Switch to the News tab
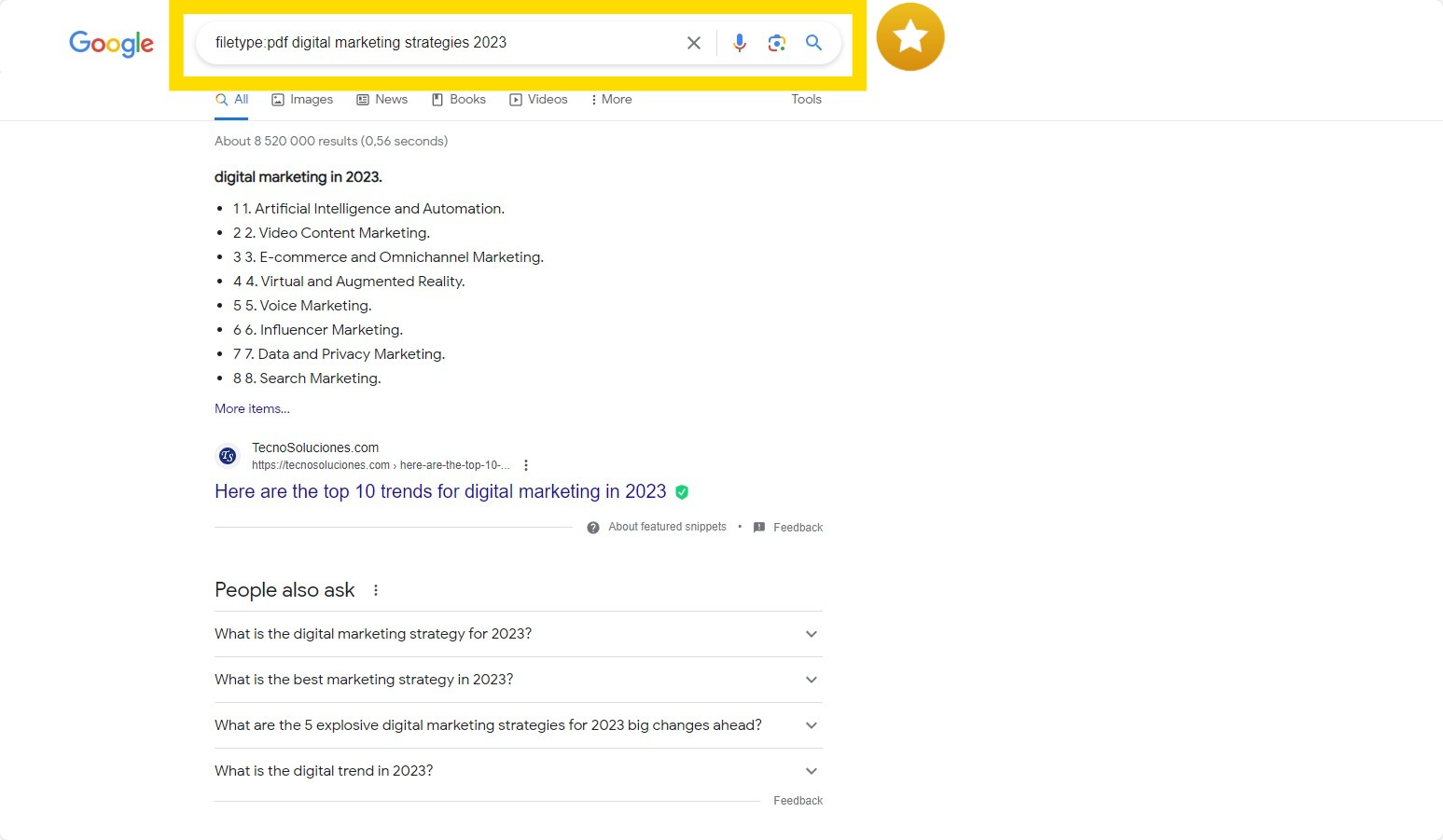The height and width of the screenshot is (840, 1443). click(382, 100)
